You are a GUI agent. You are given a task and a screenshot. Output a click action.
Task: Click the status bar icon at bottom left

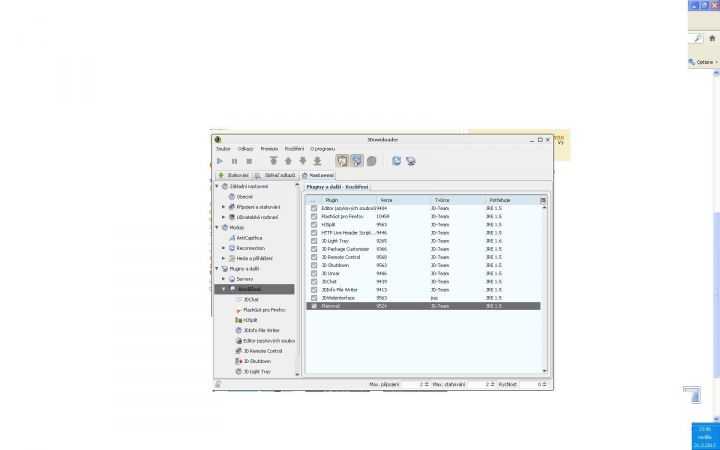[x=218, y=384]
